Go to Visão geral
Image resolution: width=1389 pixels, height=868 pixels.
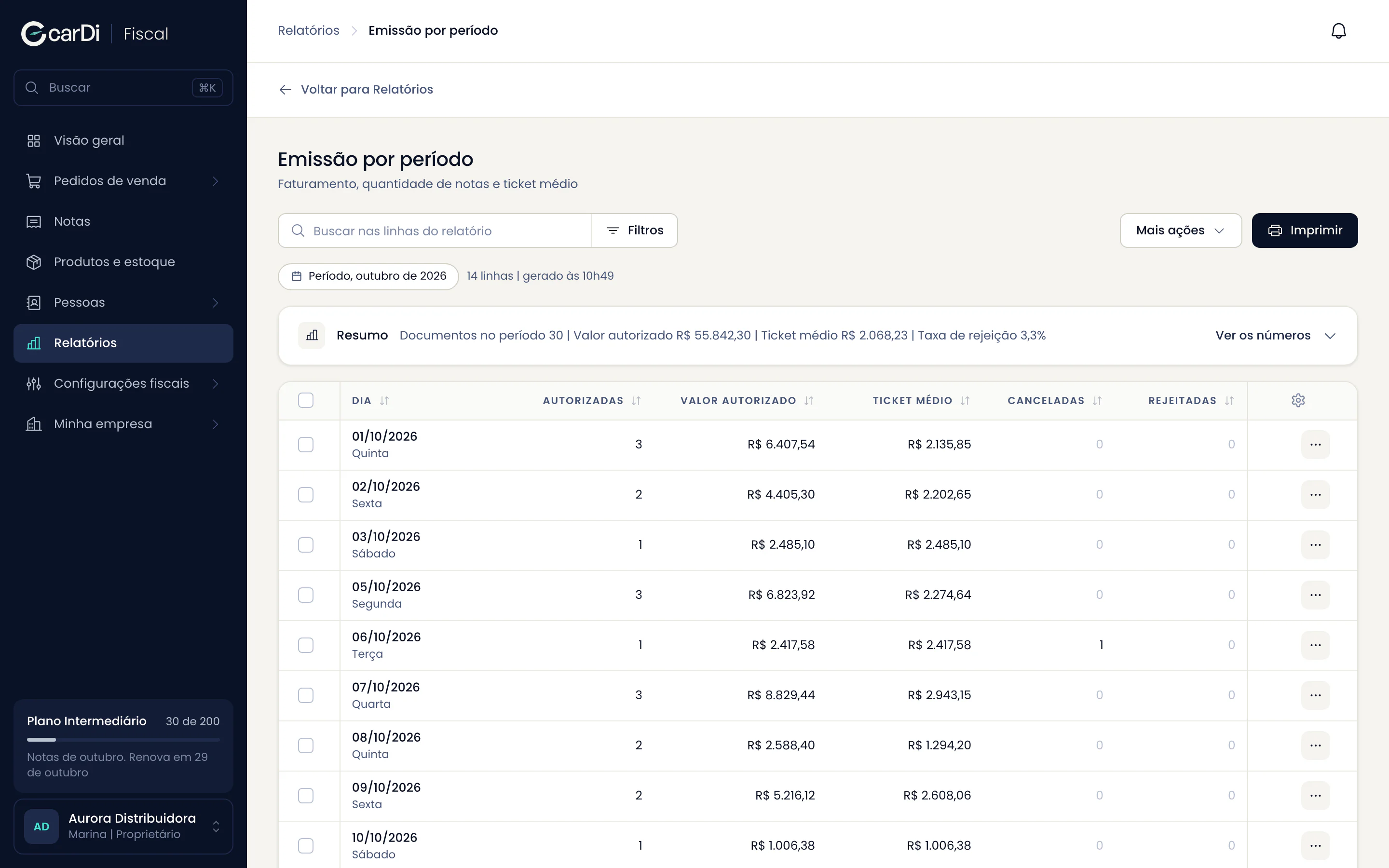tap(123, 141)
